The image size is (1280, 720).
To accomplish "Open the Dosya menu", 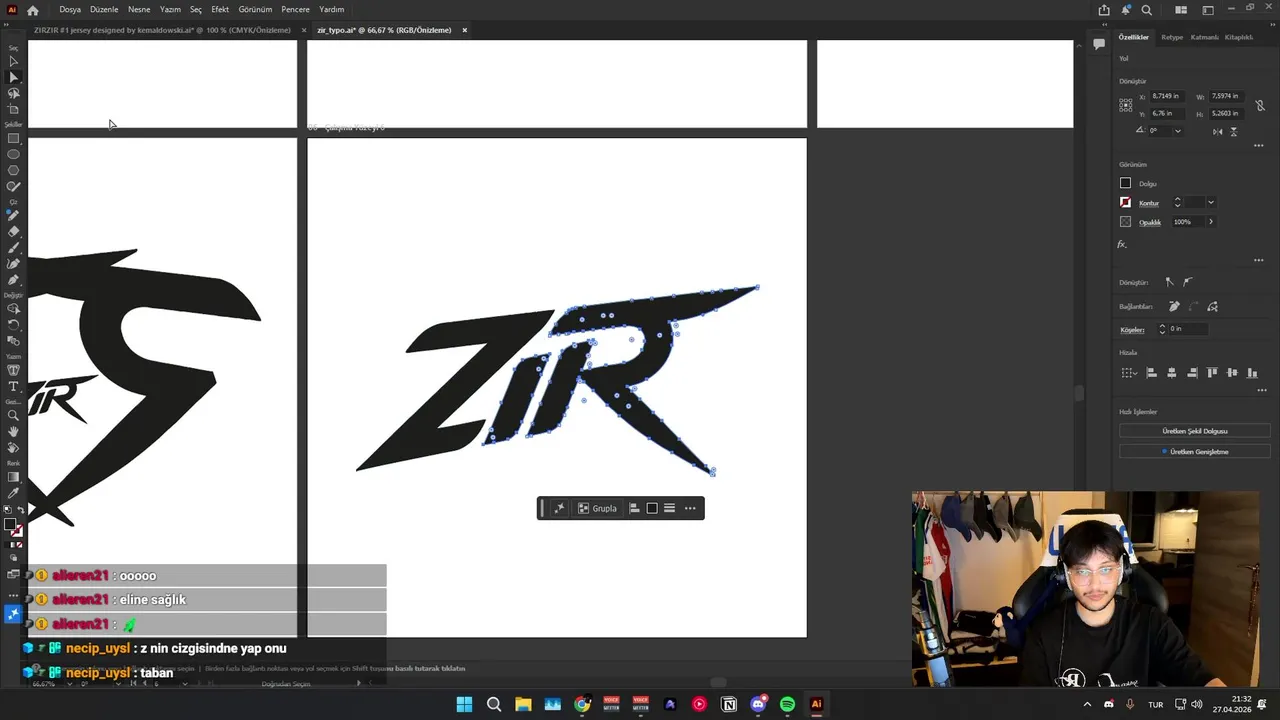I will click(70, 10).
